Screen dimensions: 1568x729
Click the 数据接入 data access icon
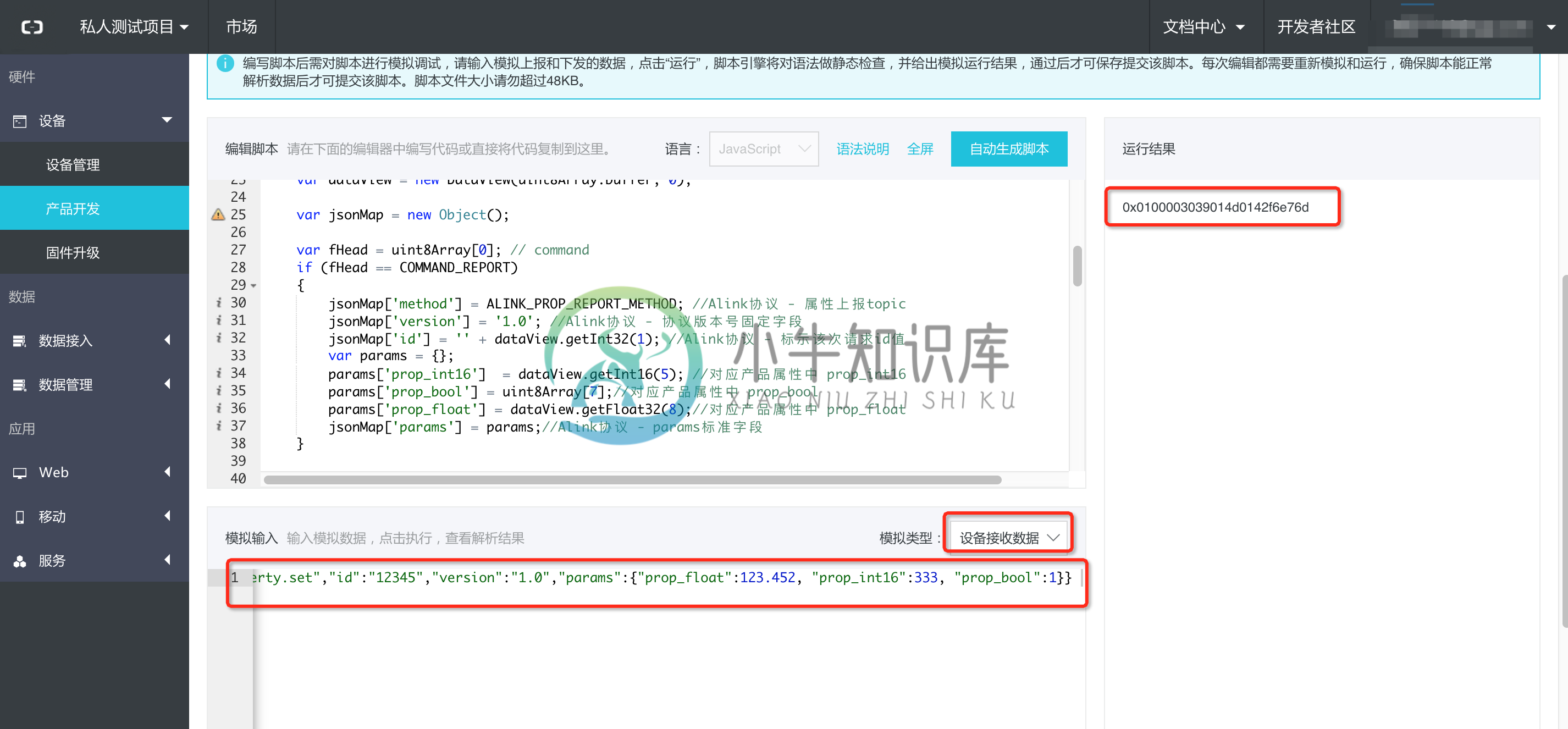click(20, 341)
